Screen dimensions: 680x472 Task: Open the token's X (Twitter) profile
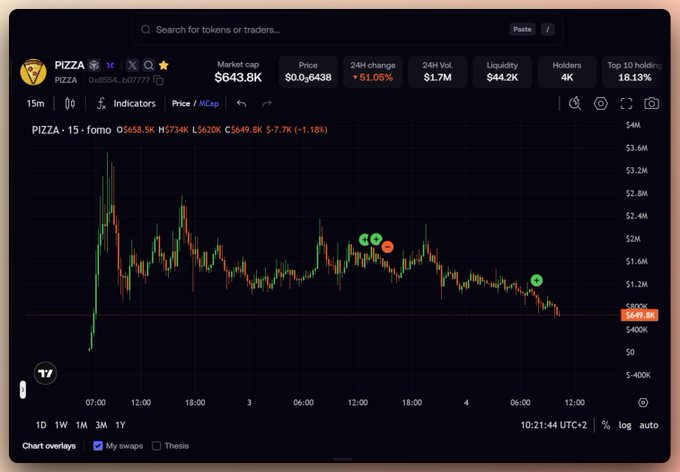click(x=132, y=65)
